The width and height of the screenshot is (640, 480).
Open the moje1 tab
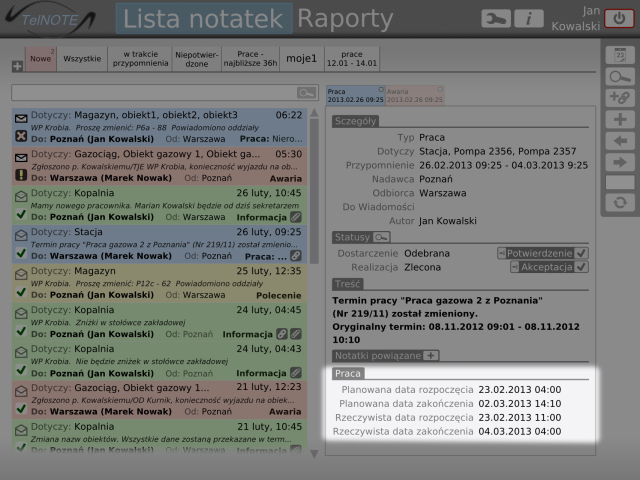(302, 59)
